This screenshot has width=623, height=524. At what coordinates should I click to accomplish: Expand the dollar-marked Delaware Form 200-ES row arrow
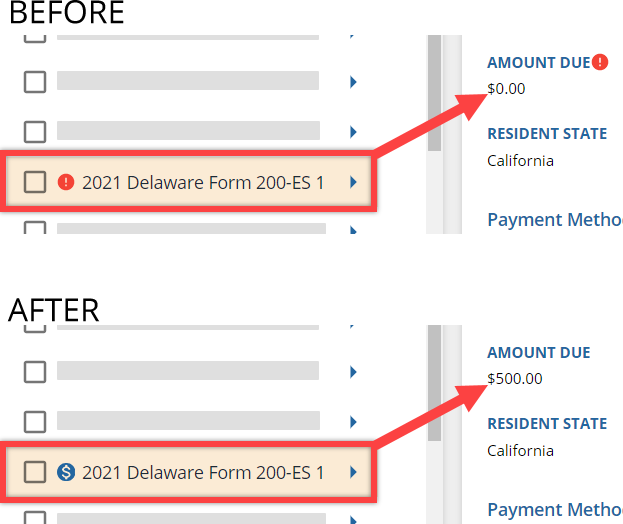click(353, 471)
